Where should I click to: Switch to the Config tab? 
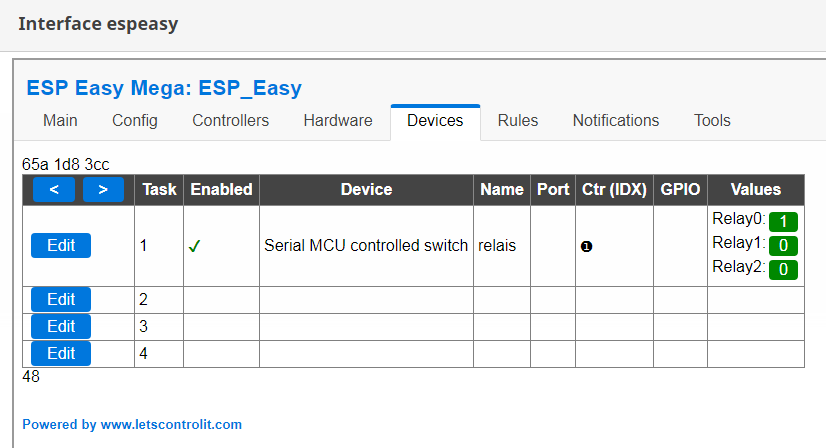tap(135, 121)
